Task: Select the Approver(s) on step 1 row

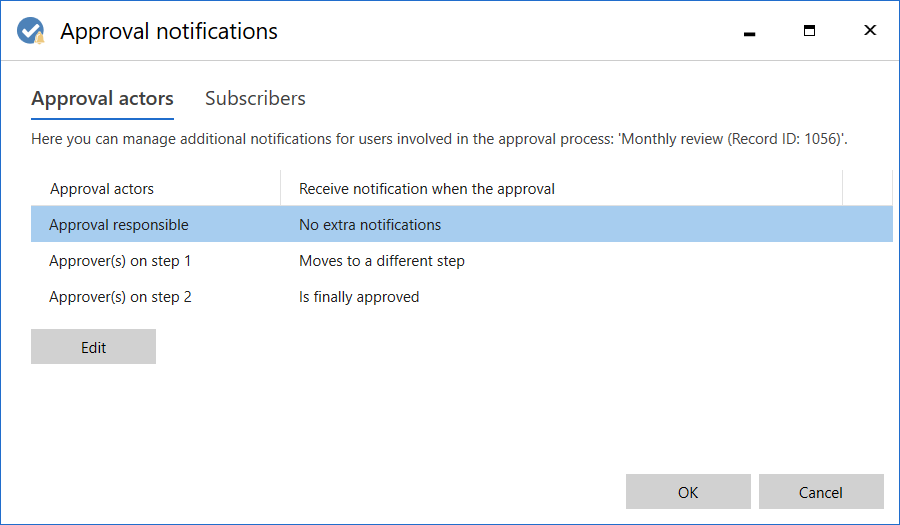Action: click(x=461, y=260)
